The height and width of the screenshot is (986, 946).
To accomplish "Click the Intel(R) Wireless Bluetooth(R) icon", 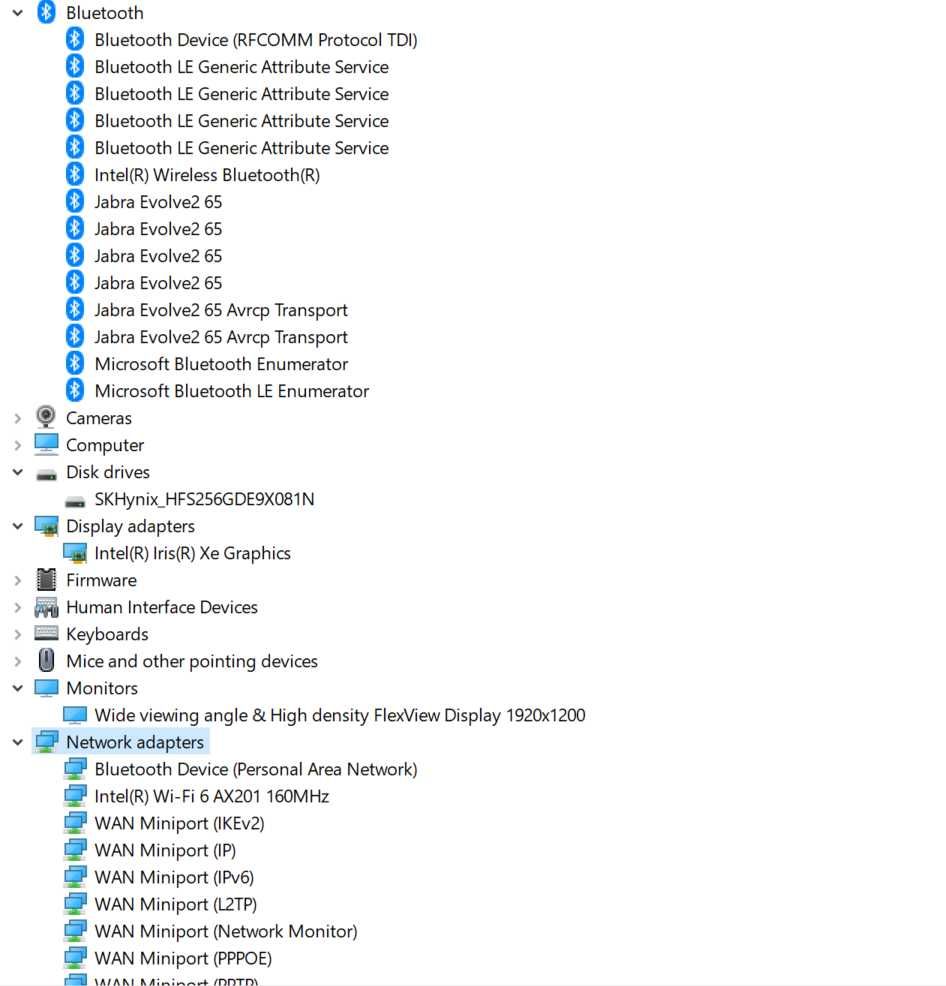I will [x=75, y=175].
